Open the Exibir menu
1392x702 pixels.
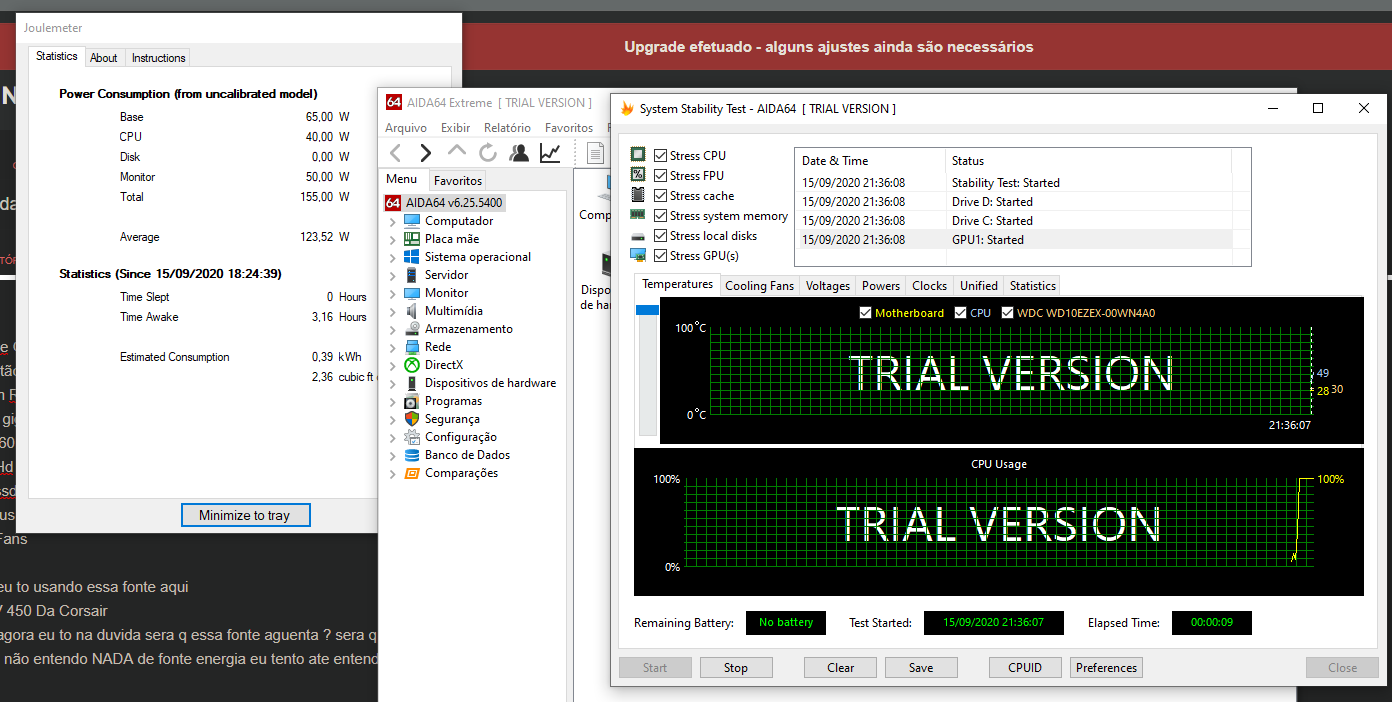(x=456, y=128)
